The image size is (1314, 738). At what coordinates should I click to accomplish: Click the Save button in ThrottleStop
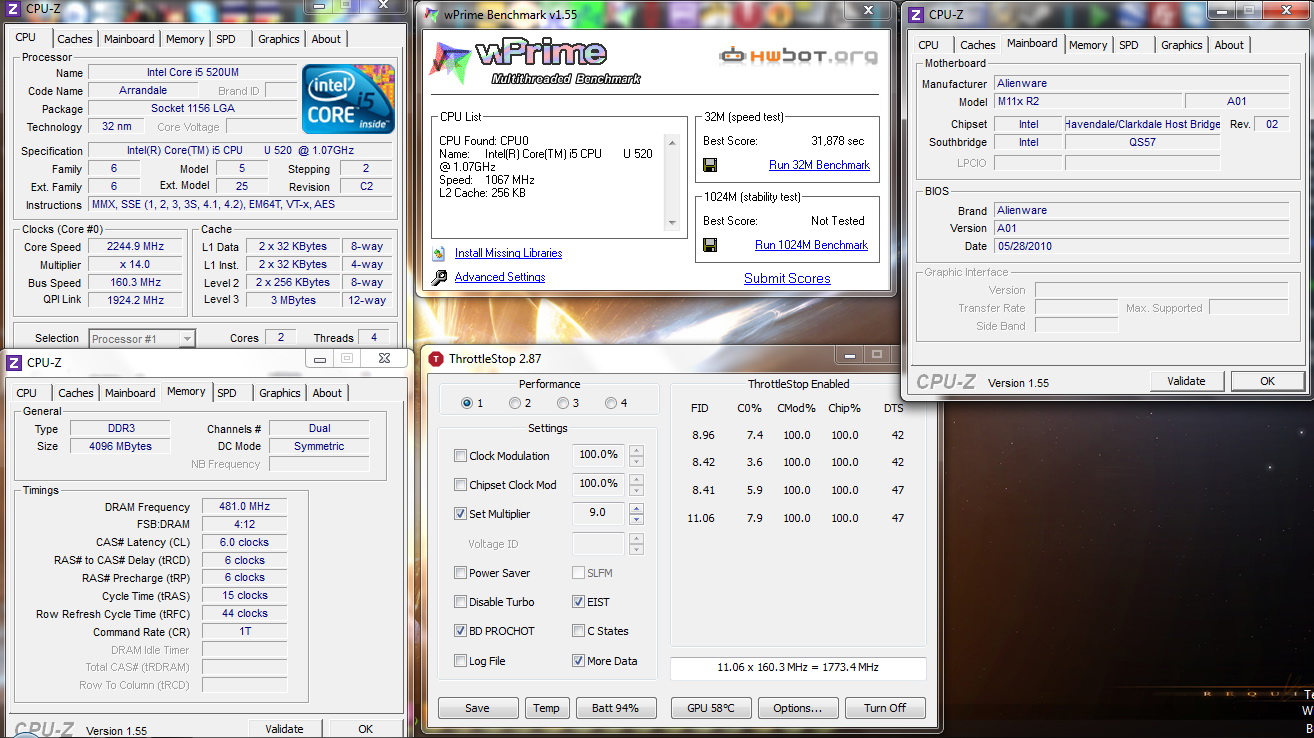pyautogui.click(x=477, y=708)
